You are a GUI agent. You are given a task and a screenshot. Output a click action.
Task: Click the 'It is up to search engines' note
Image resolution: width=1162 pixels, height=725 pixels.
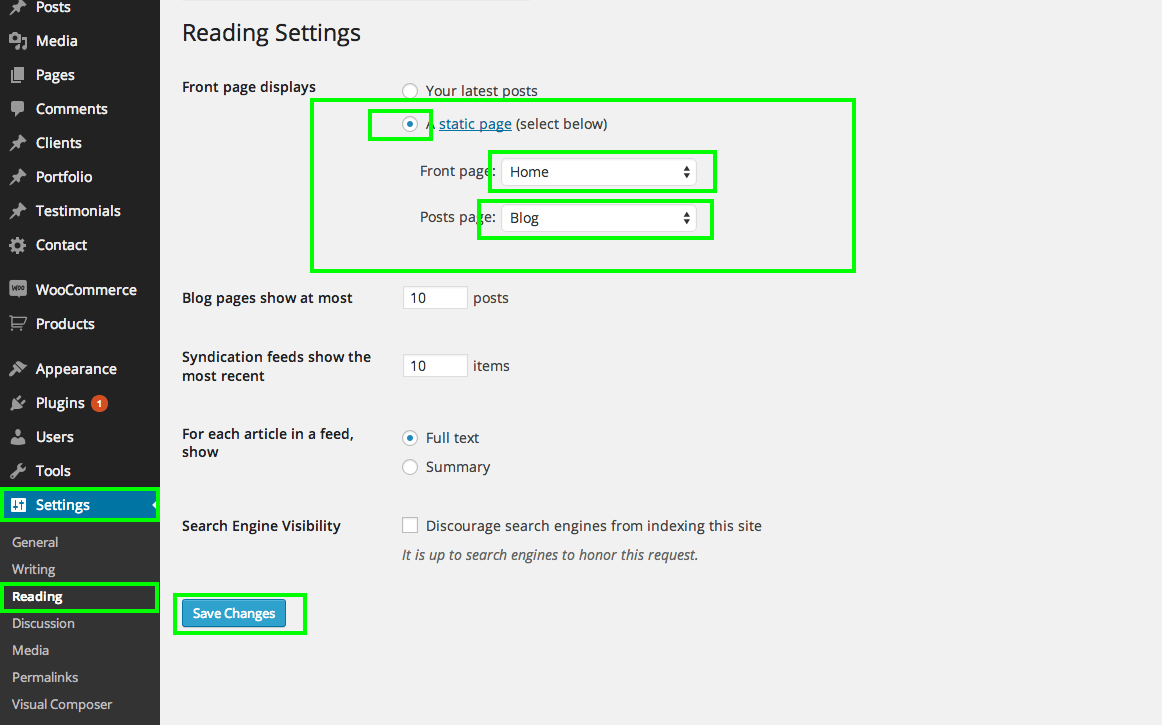click(x=550, y=554)
